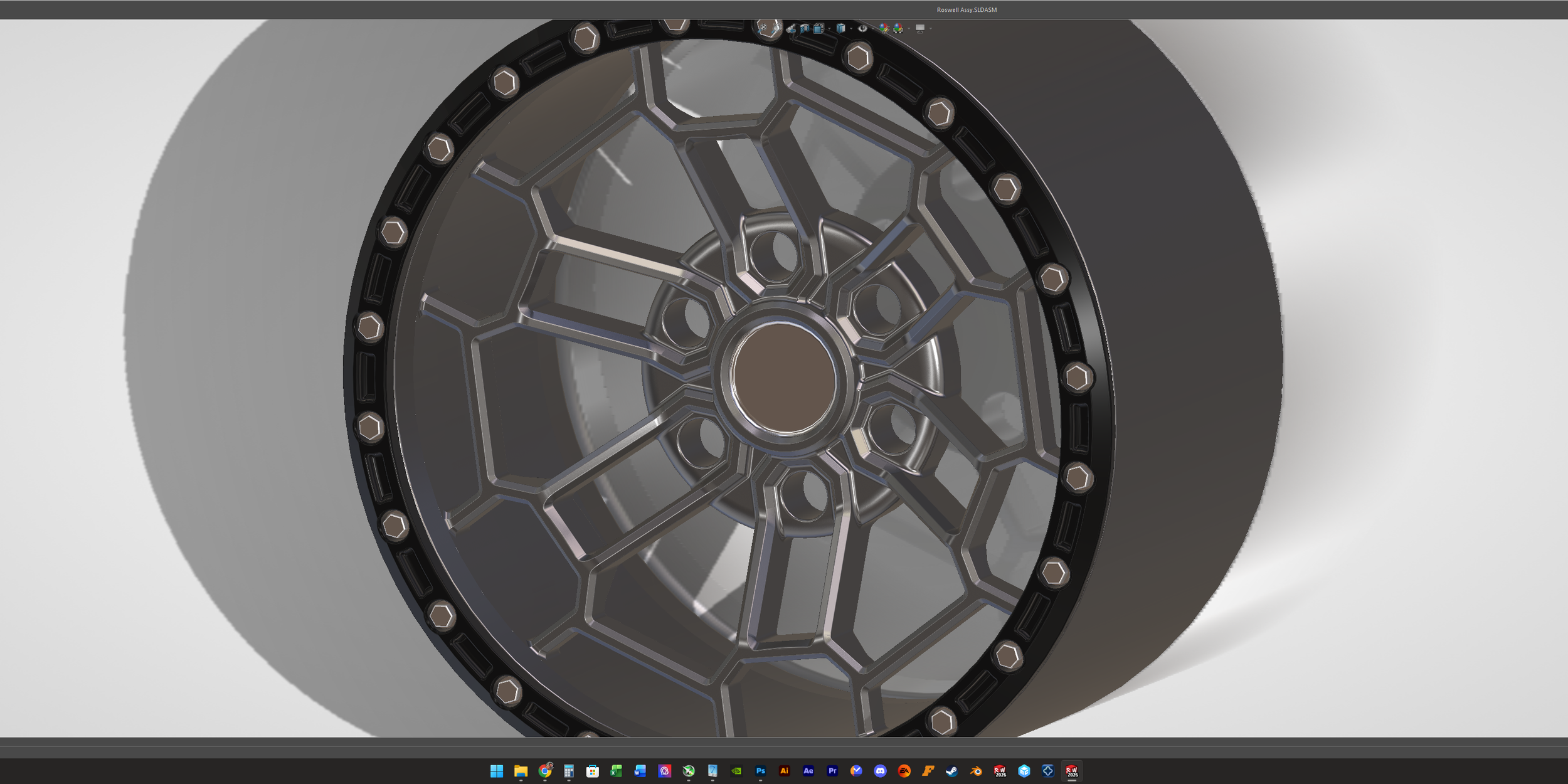Image resolution: width=1568 pixels, height=784 pixels.
Task: Launch Blender from the taskbar
Action: [x=976, y=771]
